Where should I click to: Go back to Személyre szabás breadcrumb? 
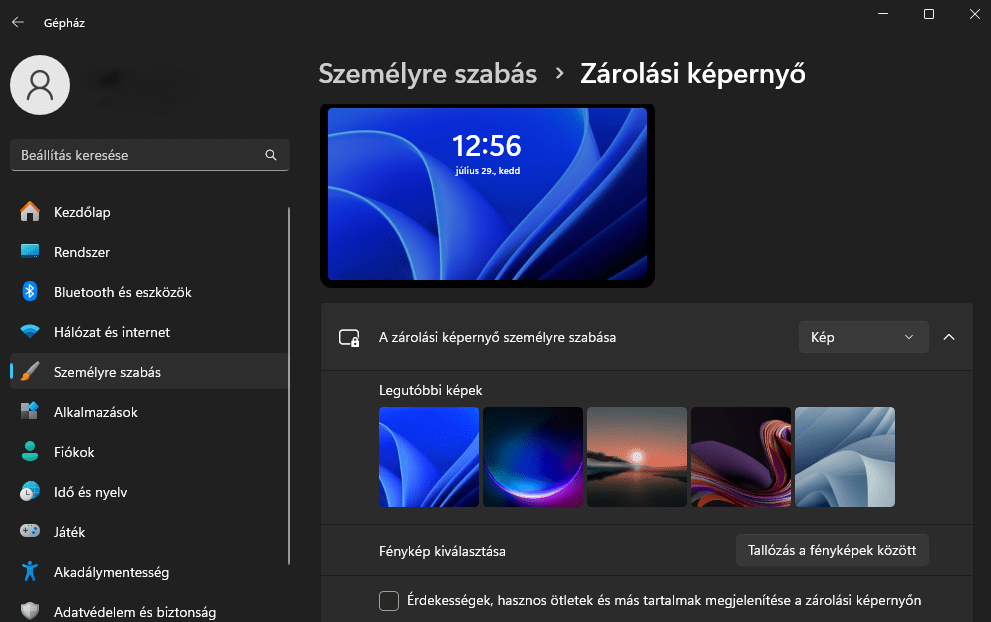click(428, 73)
